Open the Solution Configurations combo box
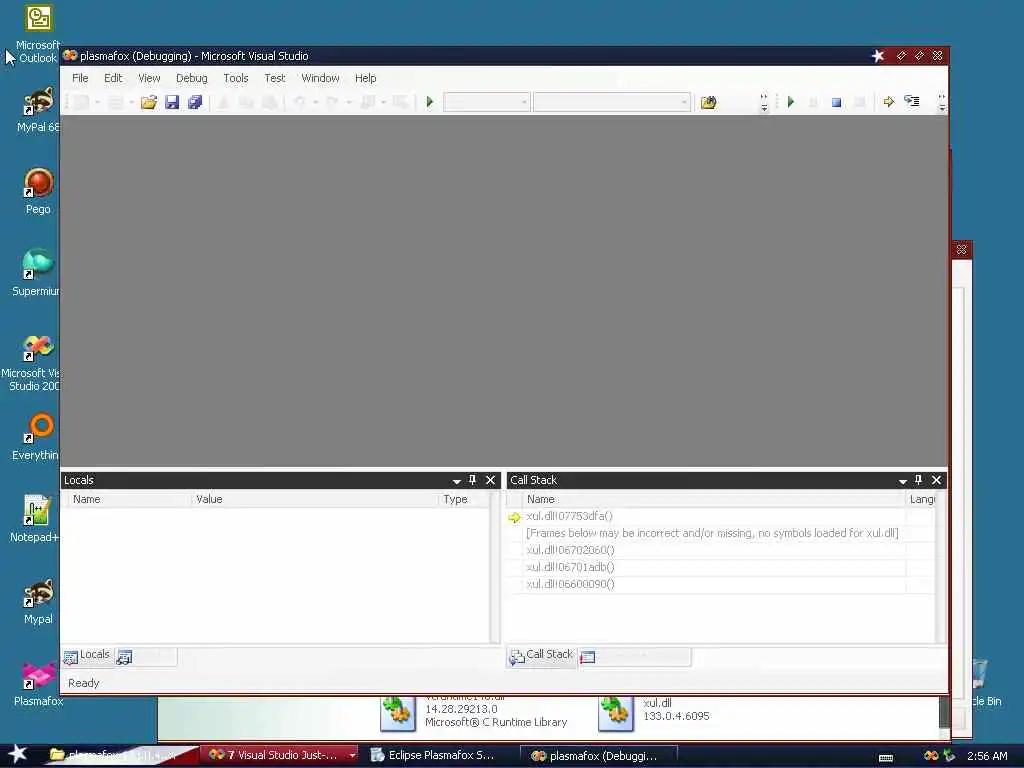Image resolution: width=1024 pixels, height=768 pixels. pyautogui.click(x=487, y=102)
